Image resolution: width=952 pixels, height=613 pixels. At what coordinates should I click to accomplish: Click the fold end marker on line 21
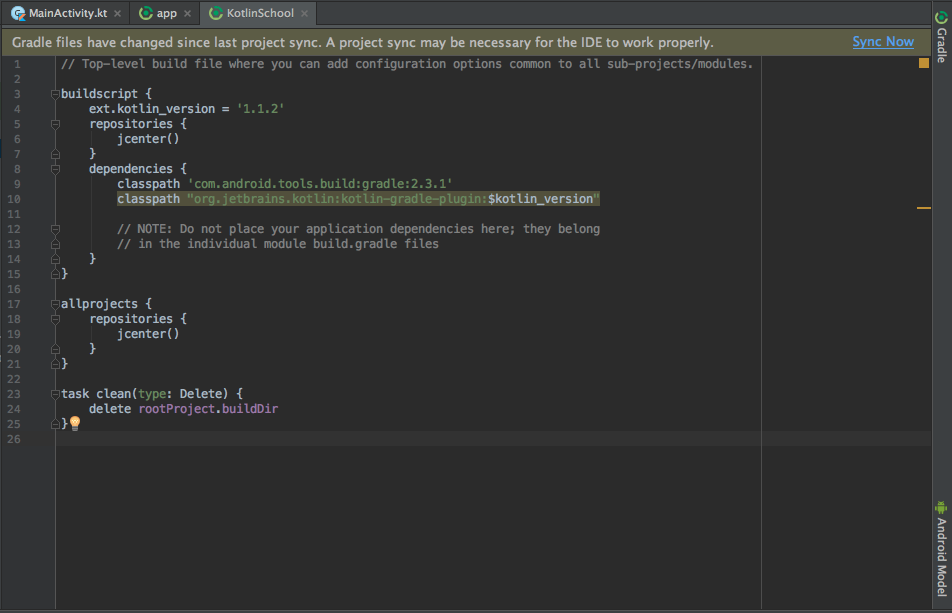[x=55, y=364]
